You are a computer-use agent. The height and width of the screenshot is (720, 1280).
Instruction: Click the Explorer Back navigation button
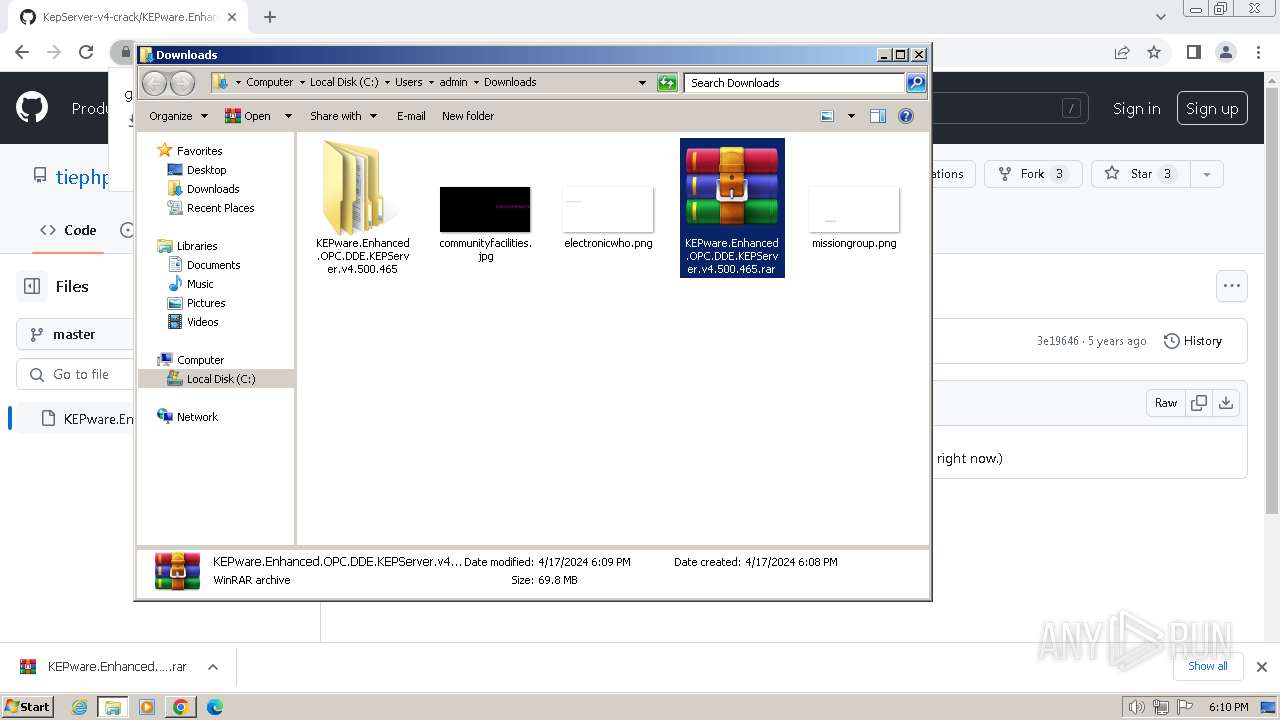coord(154,83)
